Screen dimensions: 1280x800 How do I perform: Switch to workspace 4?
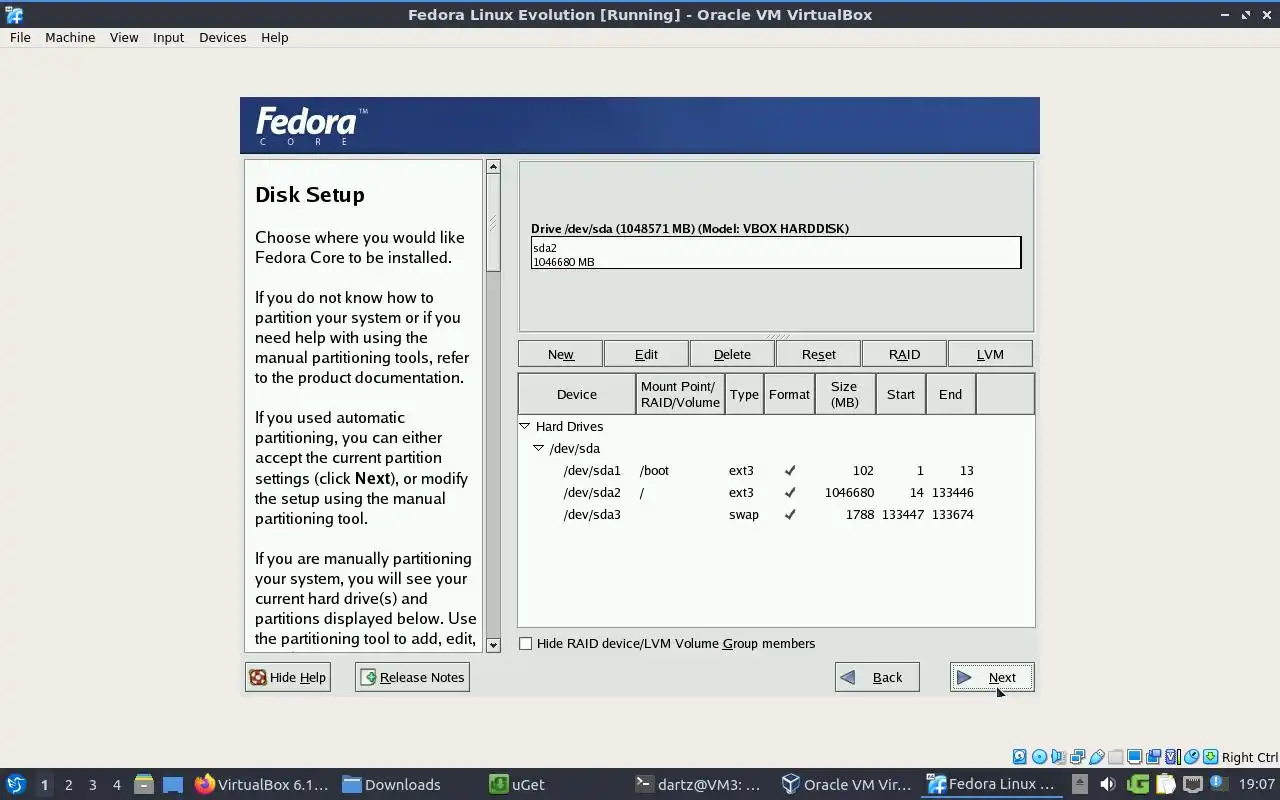116,784
